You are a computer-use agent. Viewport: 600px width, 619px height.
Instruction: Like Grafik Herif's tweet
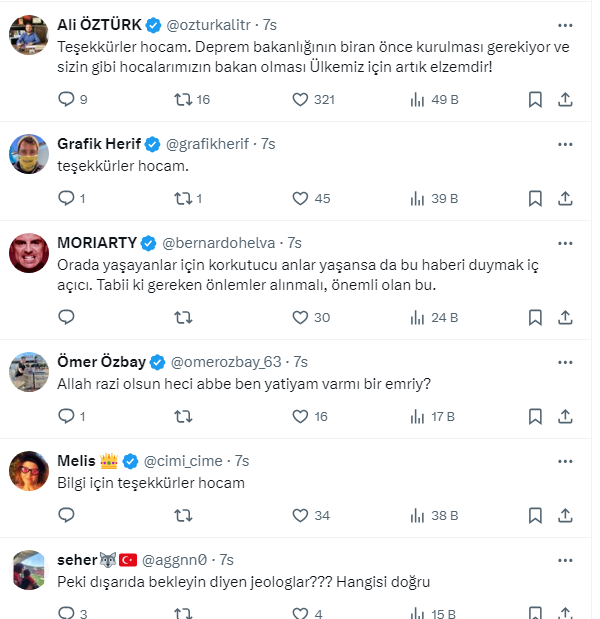pyautogui.click(x=300, y=198)
